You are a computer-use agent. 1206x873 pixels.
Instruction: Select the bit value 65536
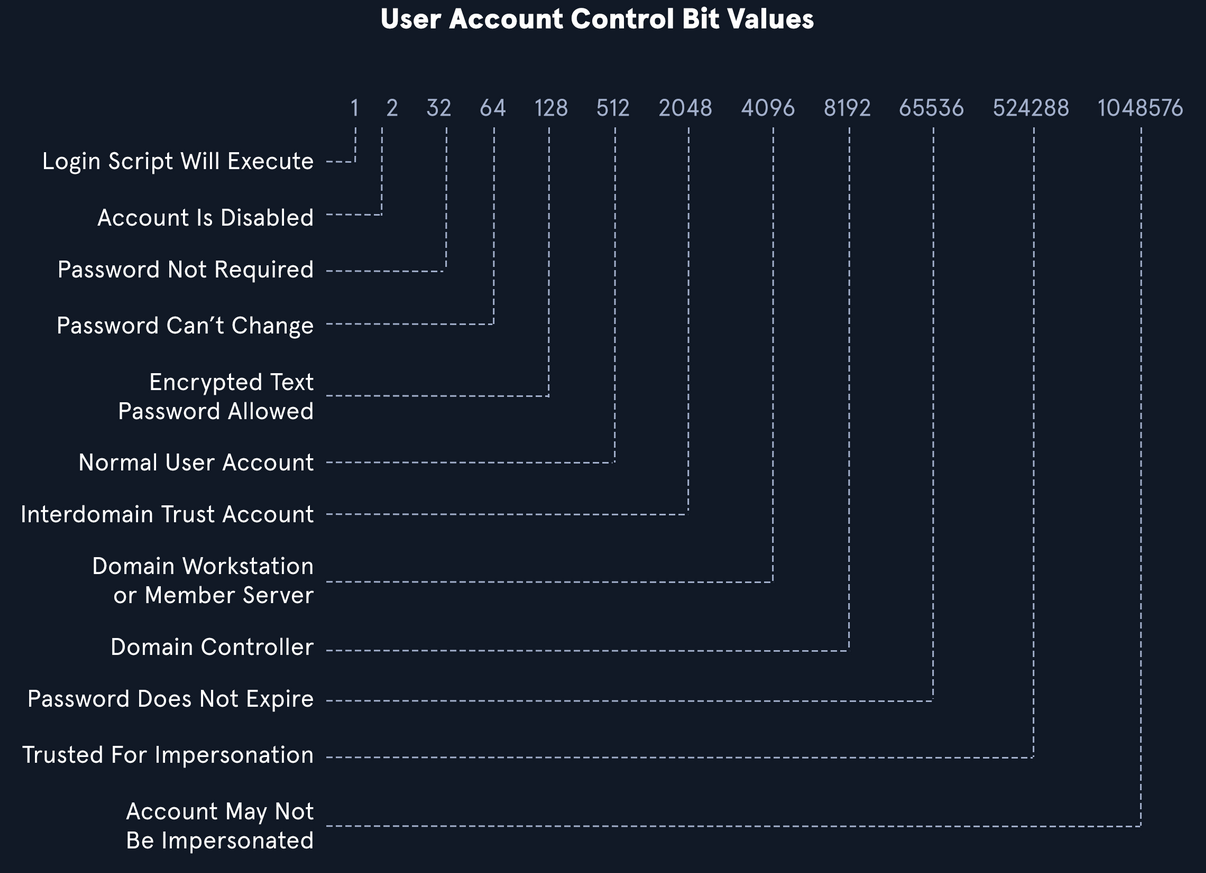point(931,108)
